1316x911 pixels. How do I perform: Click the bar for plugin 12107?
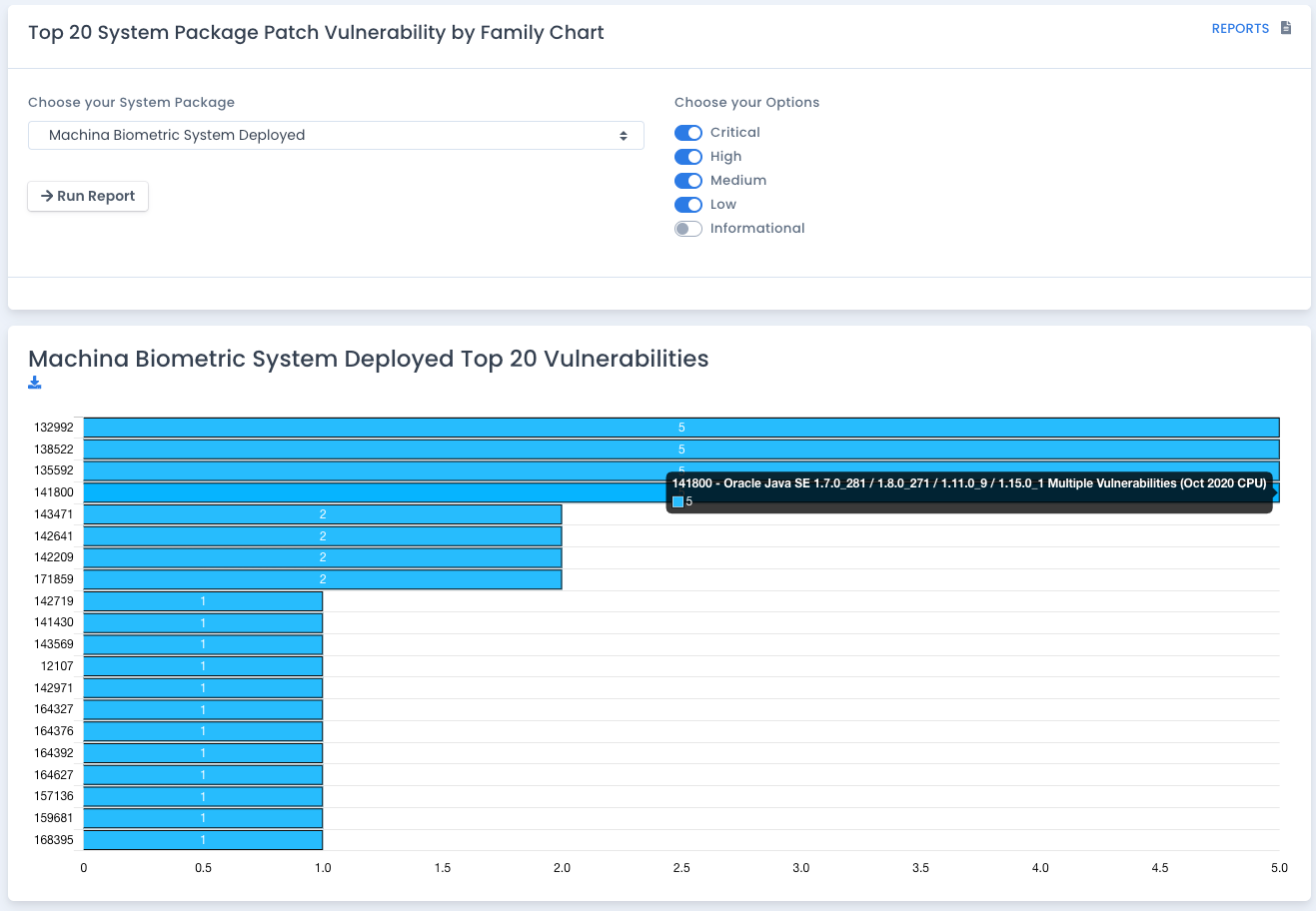click(203, 666)
